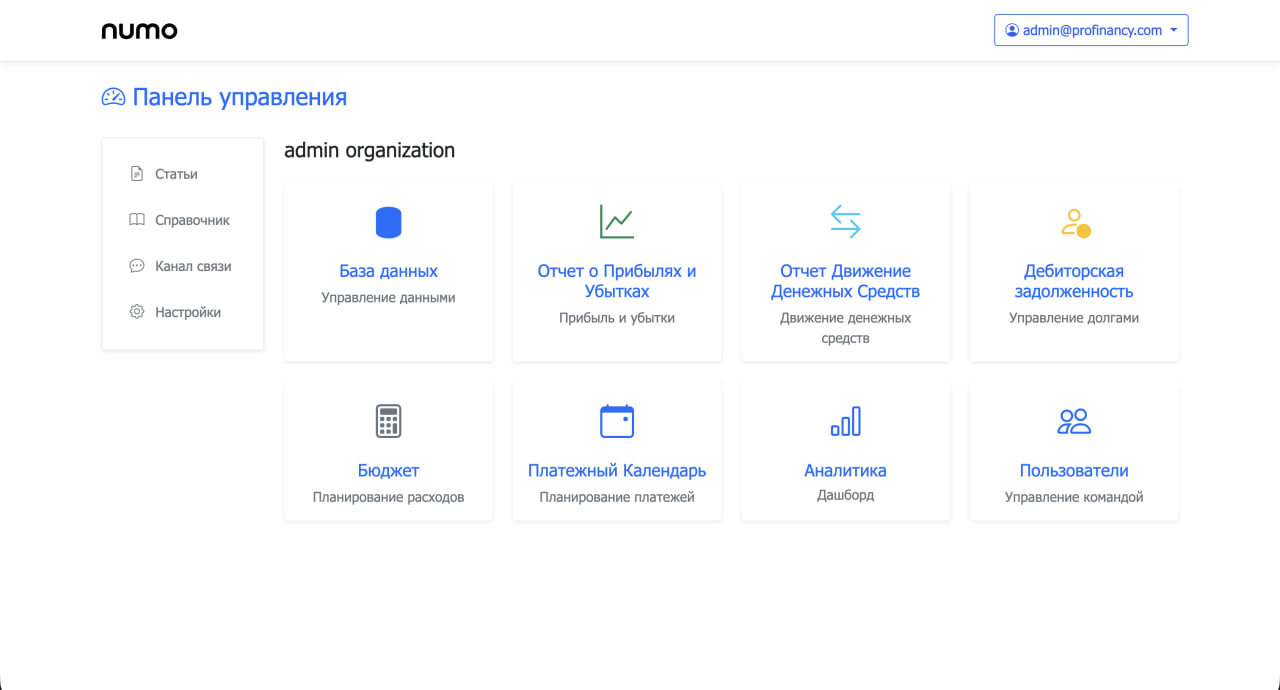This screenshot has width=1280, height=690.
Task: Click the user avatar icon in account button
Action: (1012, 31)
